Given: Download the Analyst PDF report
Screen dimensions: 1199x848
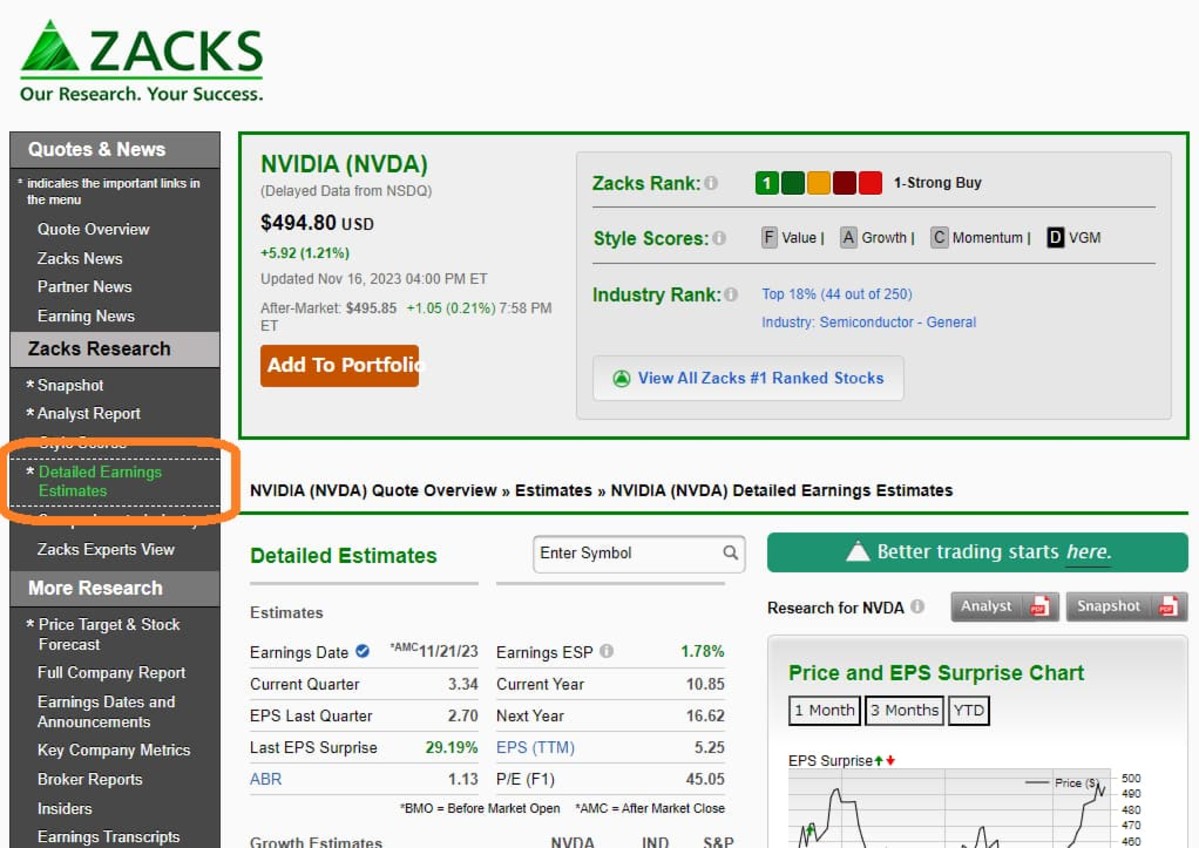Looking at the screenshot, I should pos(1005,606).
